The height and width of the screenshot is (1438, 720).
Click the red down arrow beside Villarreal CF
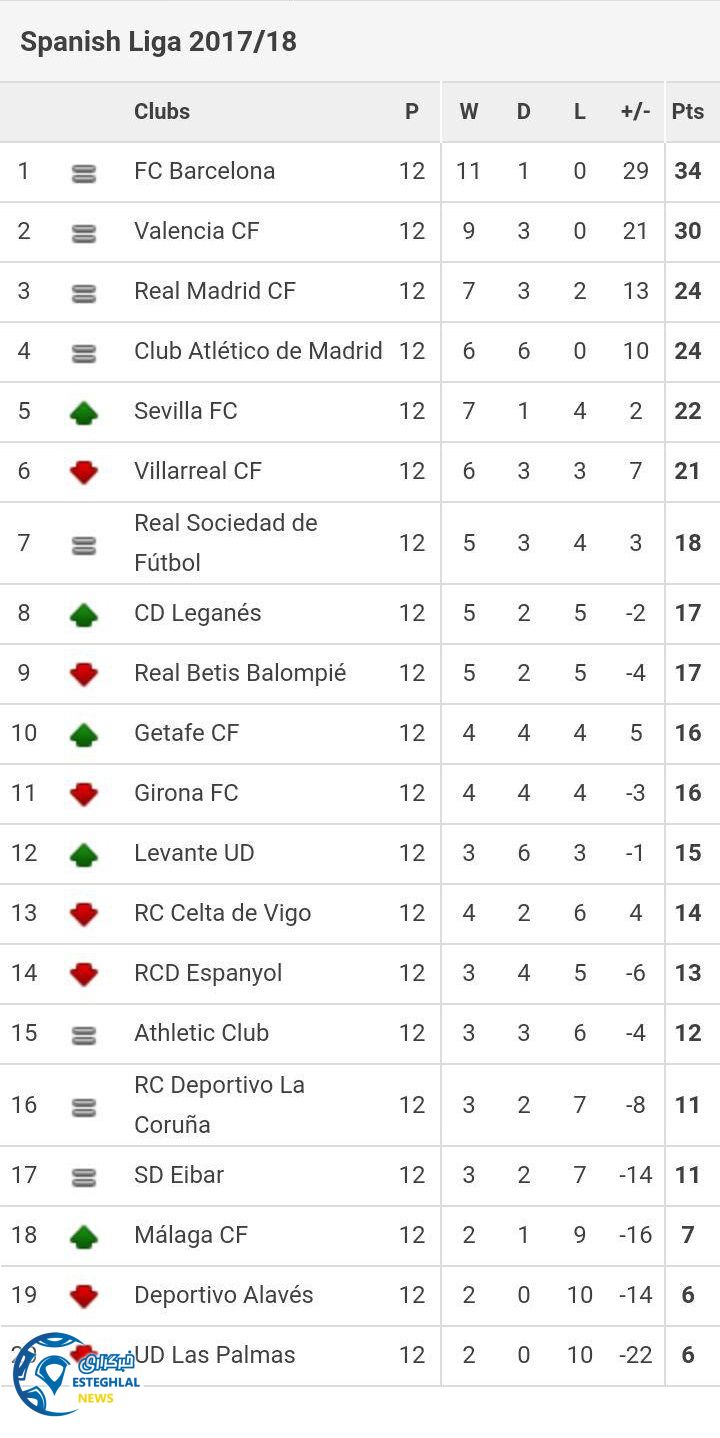(84, 472)
